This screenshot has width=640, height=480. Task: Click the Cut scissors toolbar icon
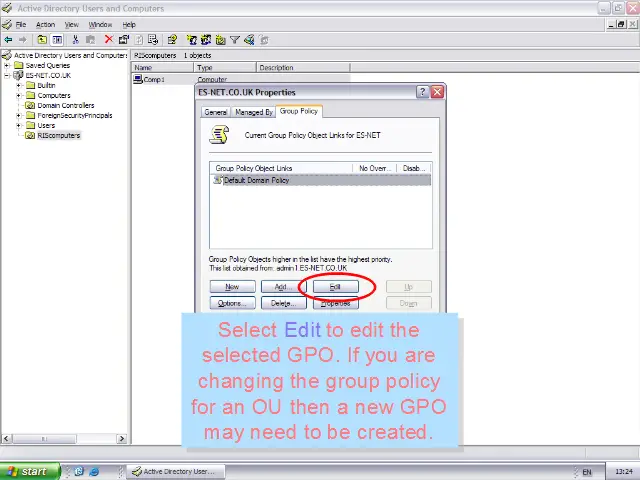coord(75,40)
